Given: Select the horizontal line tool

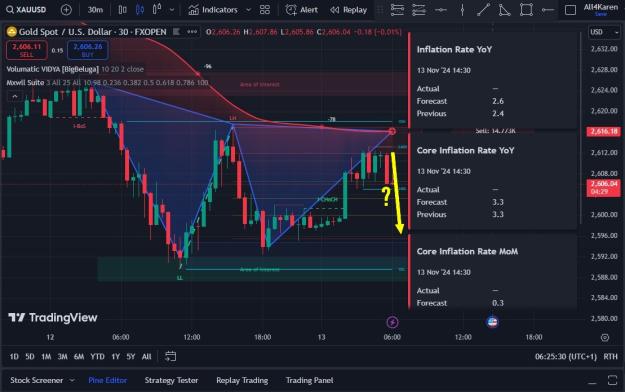Looking at the screenshot, I should tap(440, 10).
